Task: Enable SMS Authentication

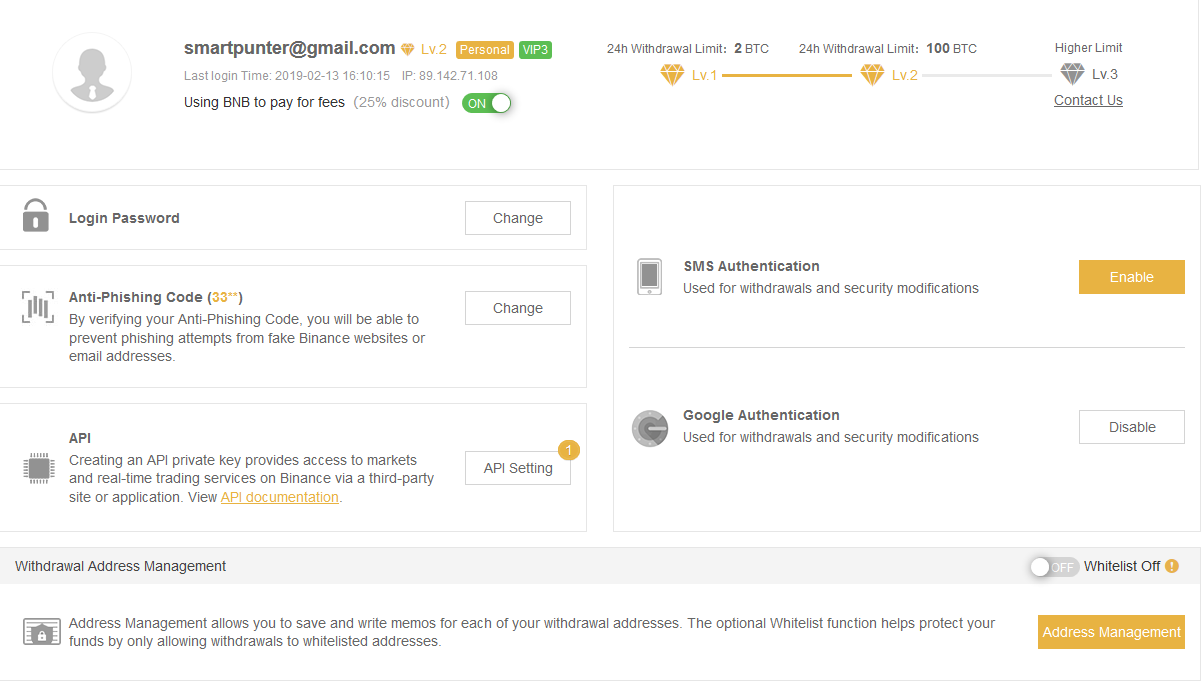Action: [1132, 277]
